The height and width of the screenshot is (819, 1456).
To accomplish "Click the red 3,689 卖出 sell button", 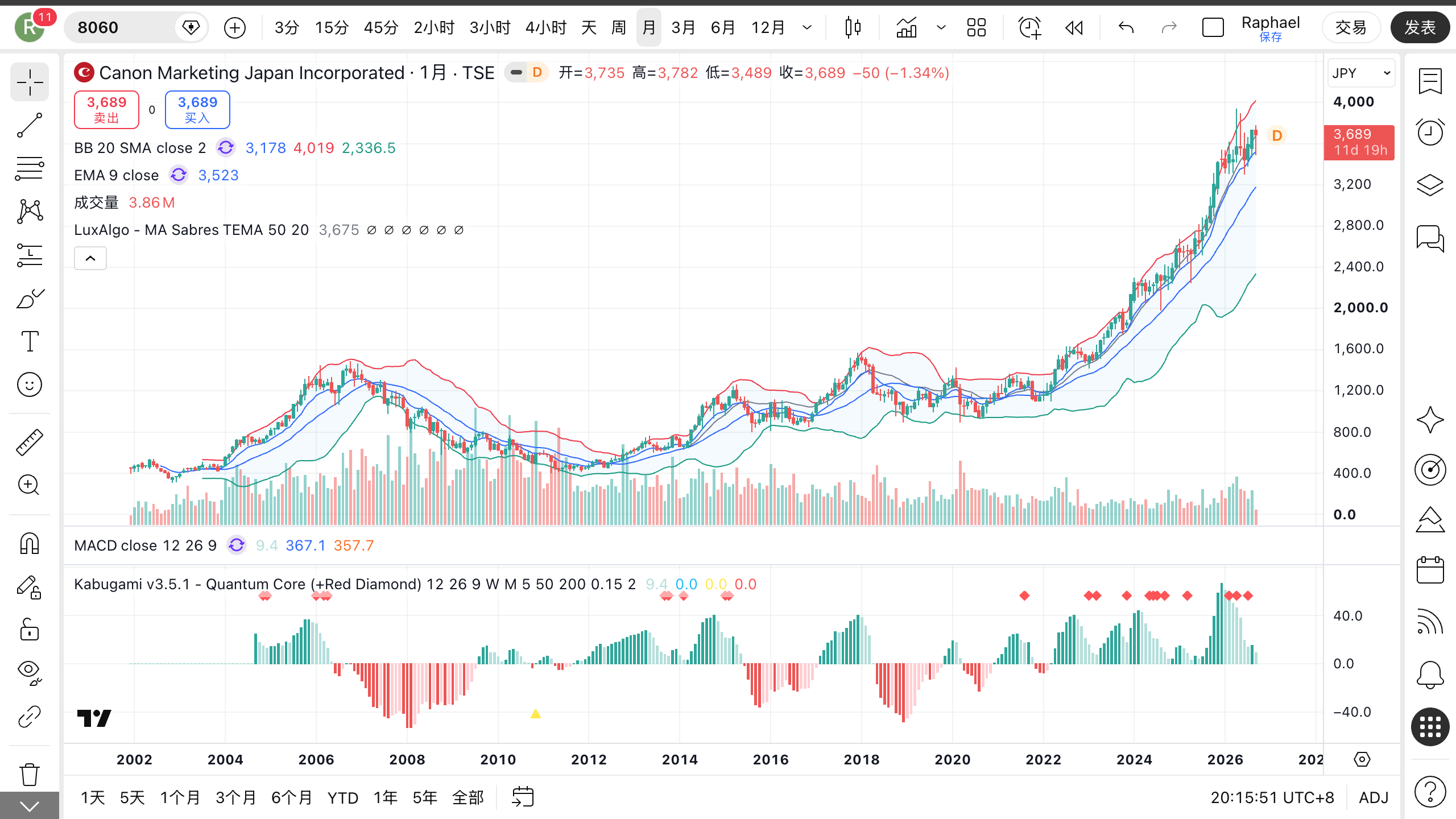I will 106,110.
